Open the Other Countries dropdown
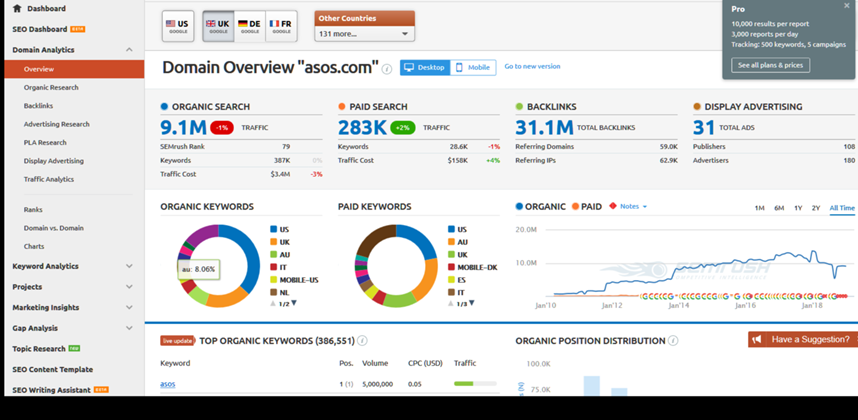The width and height of the screenshot is (858, 420). [364, 34]
